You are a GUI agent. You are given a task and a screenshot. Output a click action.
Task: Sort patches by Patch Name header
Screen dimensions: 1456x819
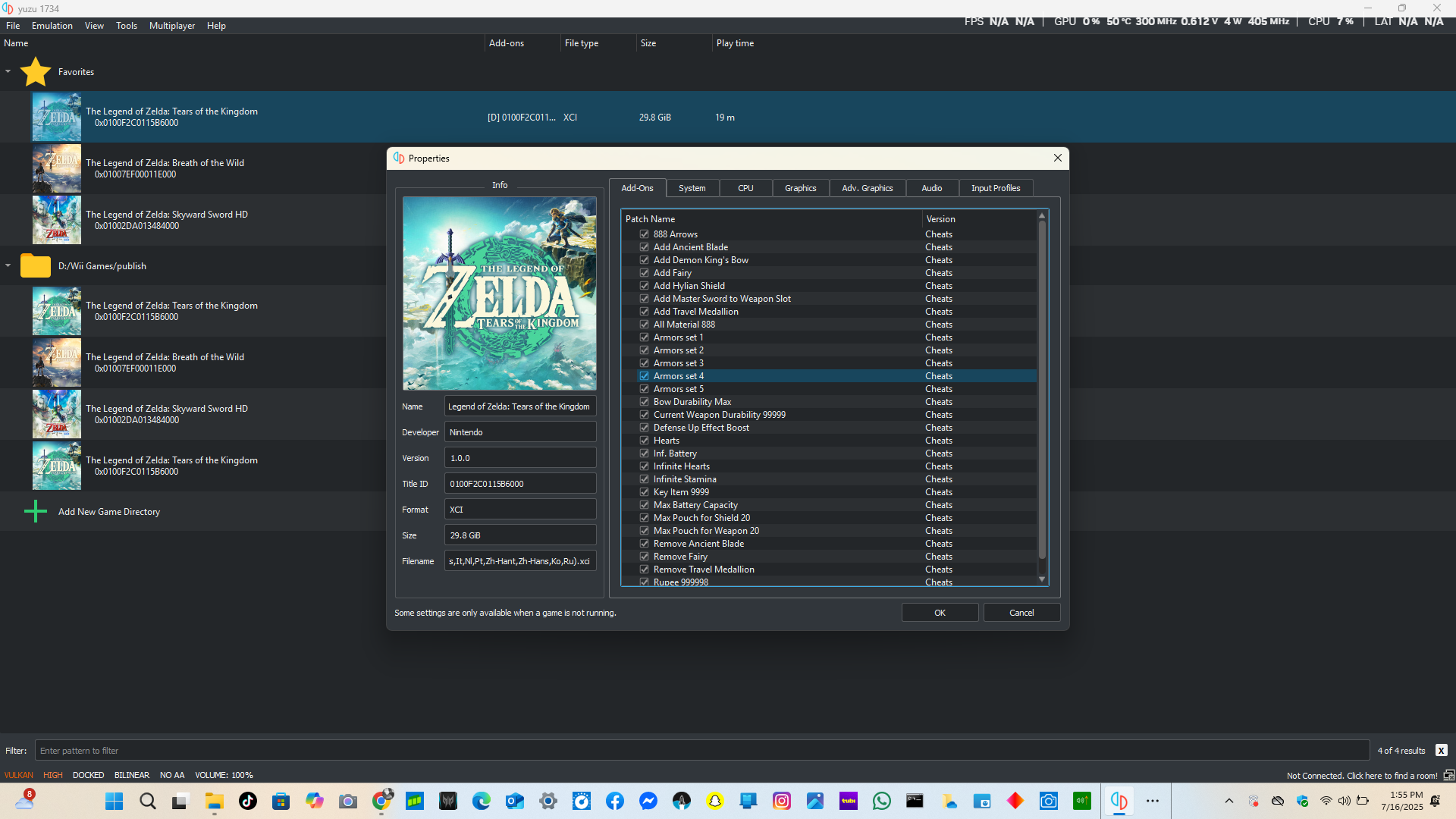(x=771, y=219)
